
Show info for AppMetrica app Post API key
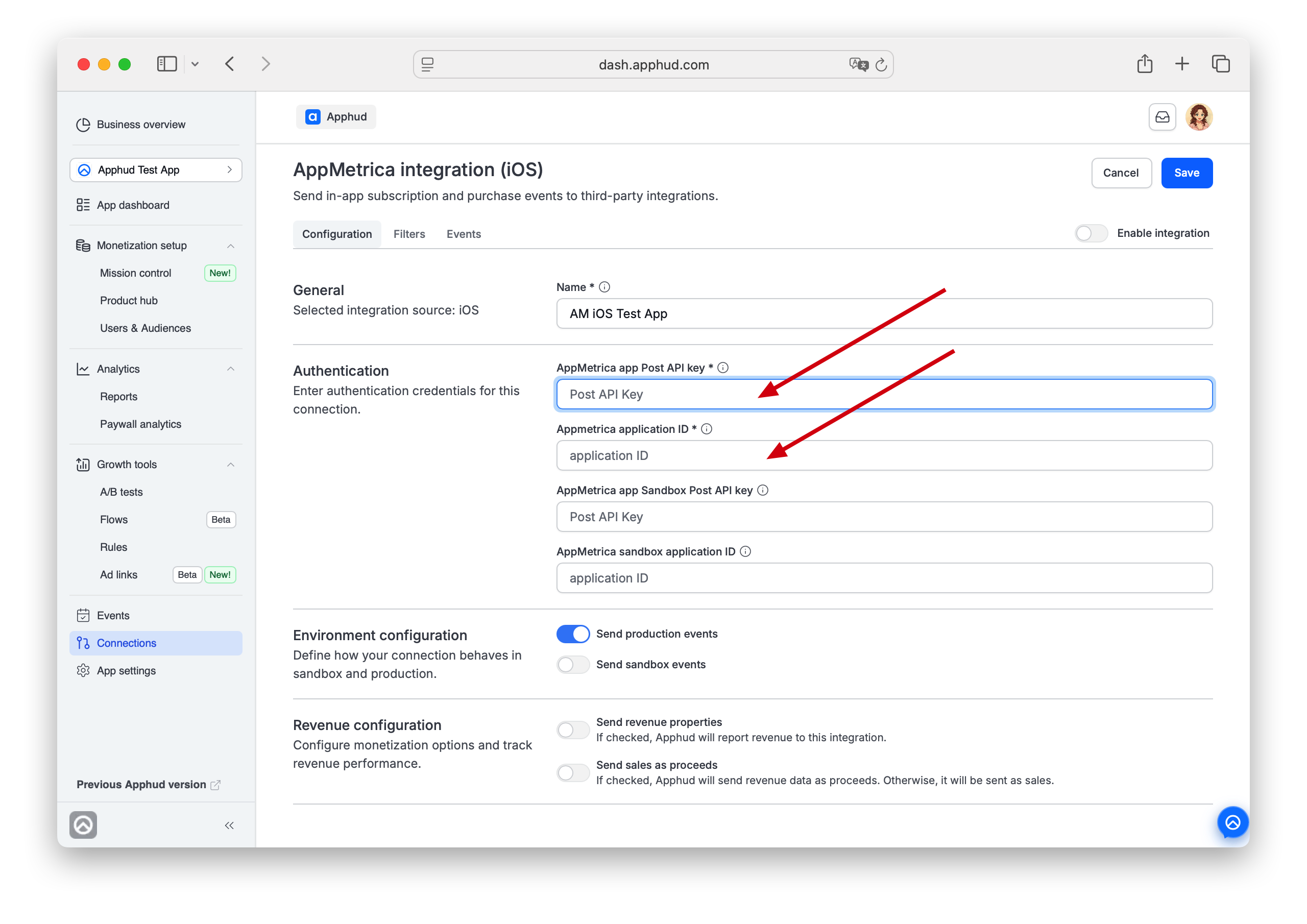[x=723, y=368]
